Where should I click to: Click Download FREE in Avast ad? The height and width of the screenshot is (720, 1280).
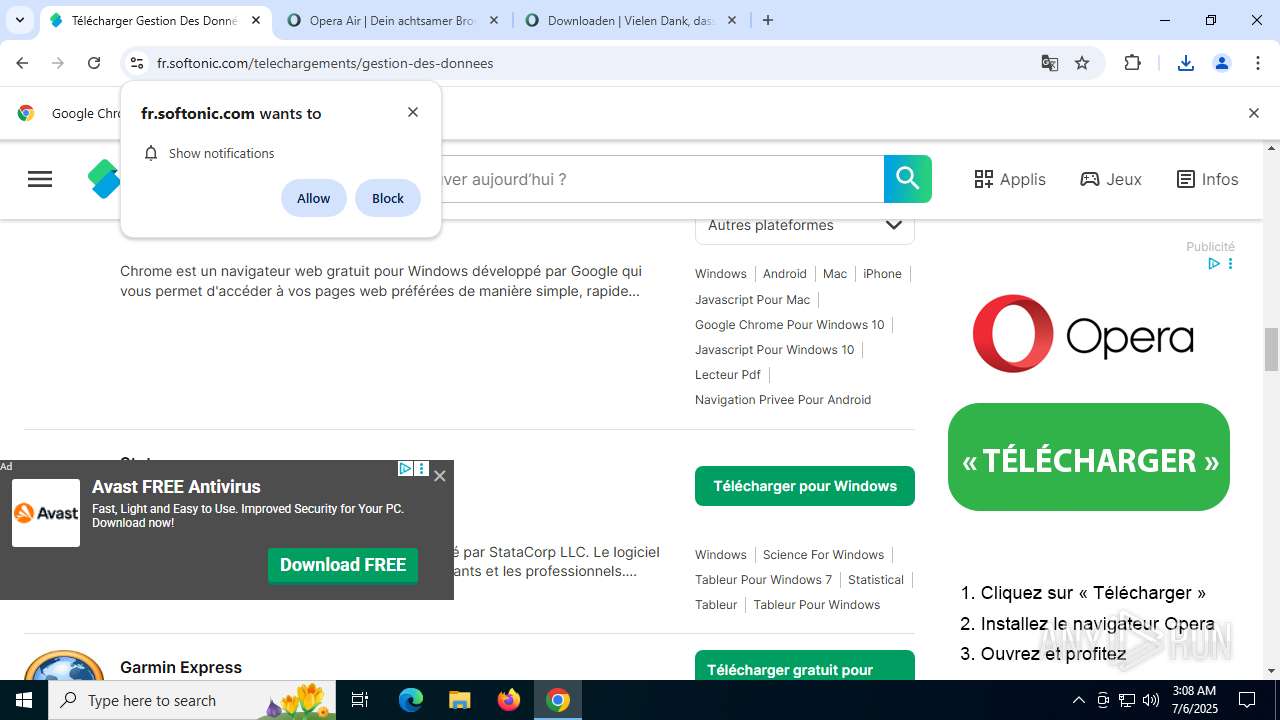[343, 565]
